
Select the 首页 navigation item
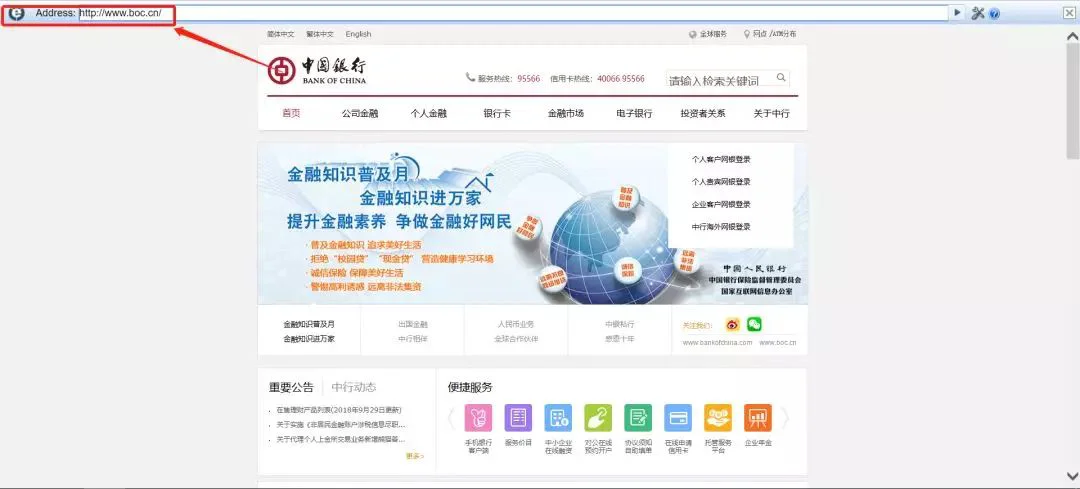[x=291, y=113]
